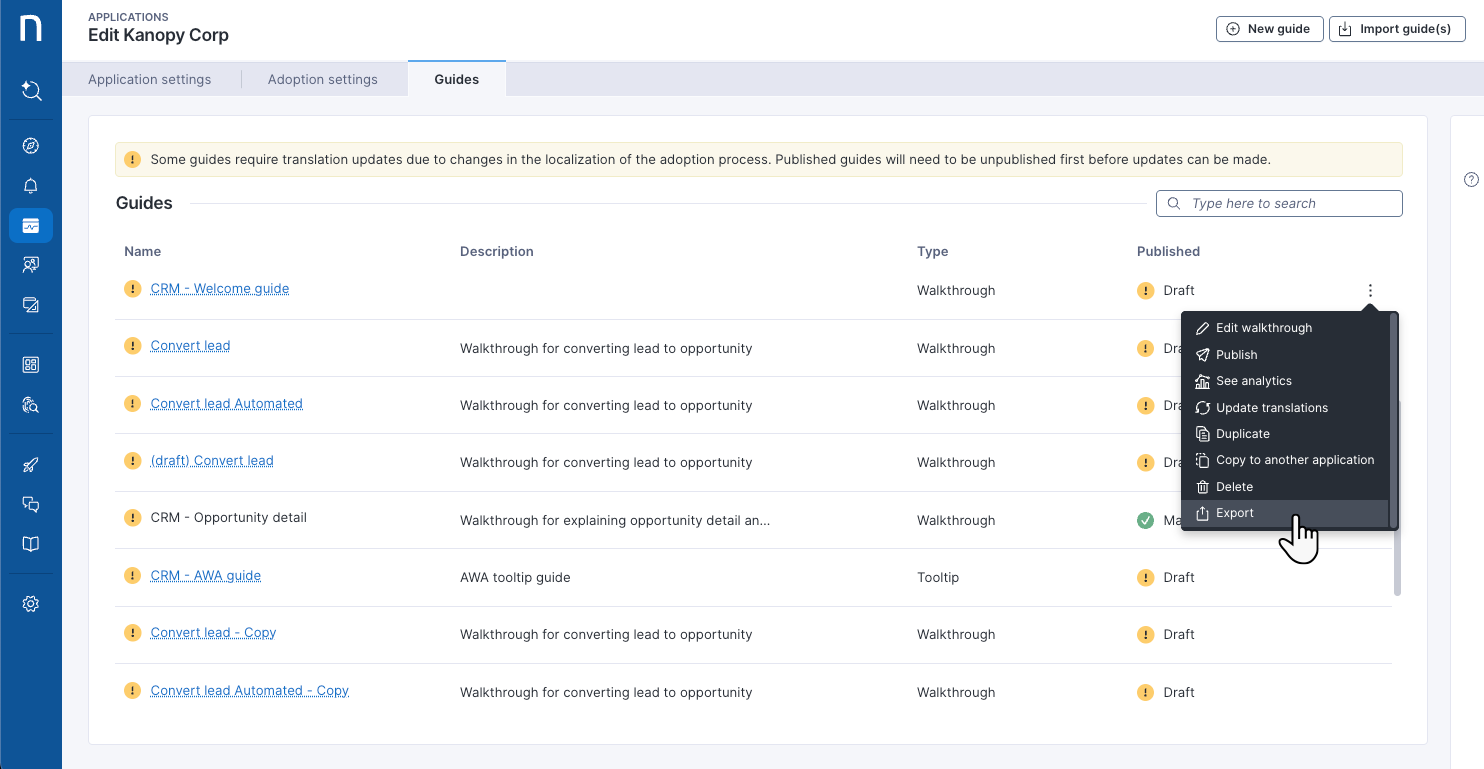Open the three-dot actions menu for CRM - Welcome guide

click(x=1370, y=290)
